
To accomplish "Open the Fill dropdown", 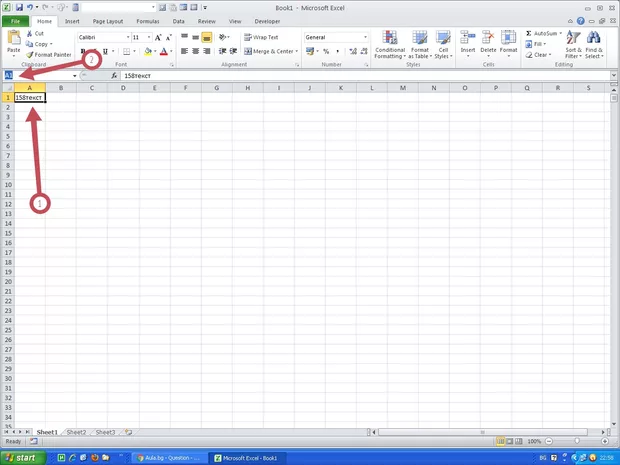I will tap(536, 44).
